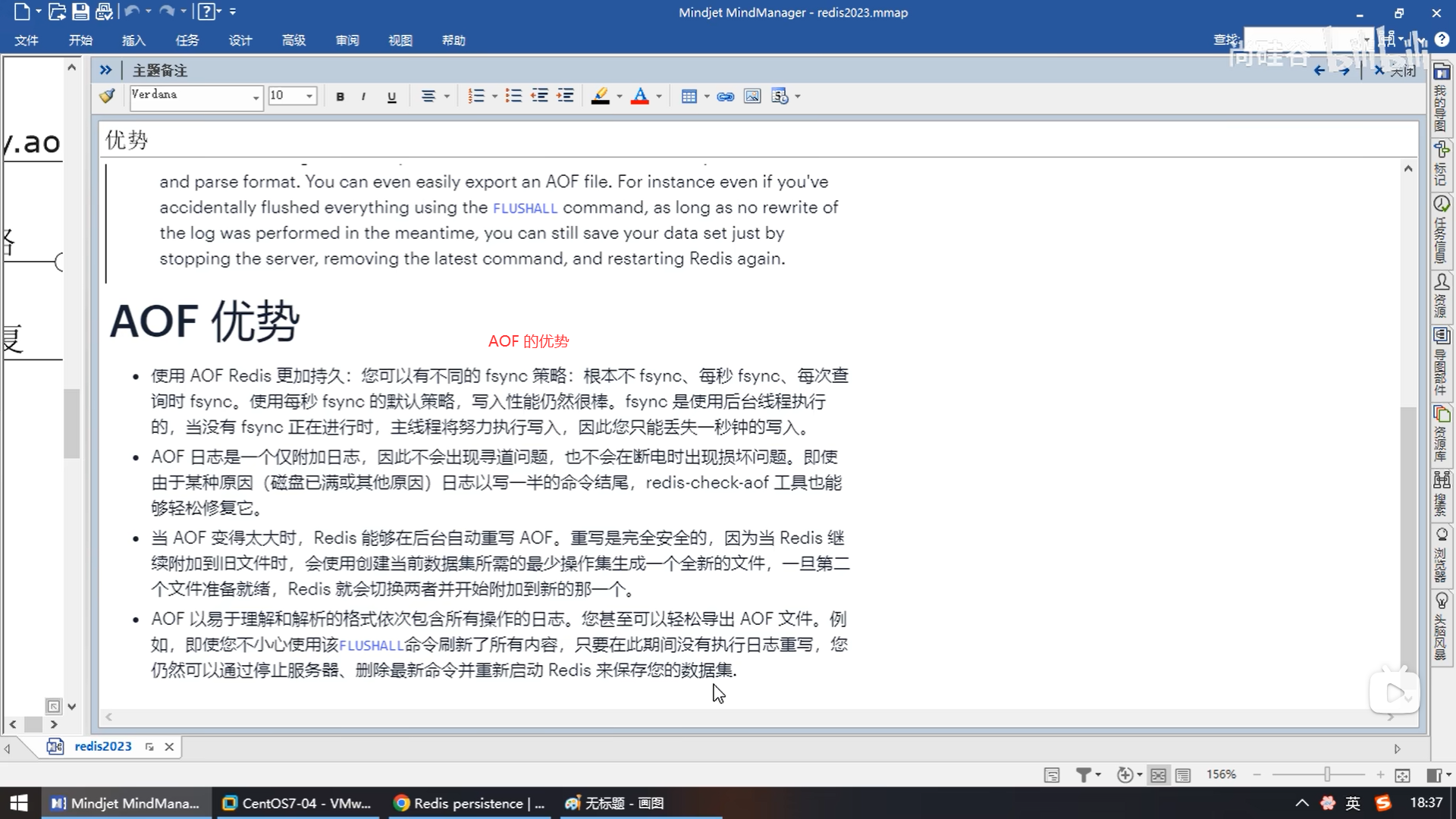Apply numbered list to notes
Viewport: 1456px width, 819px height.
pos(475,96)
